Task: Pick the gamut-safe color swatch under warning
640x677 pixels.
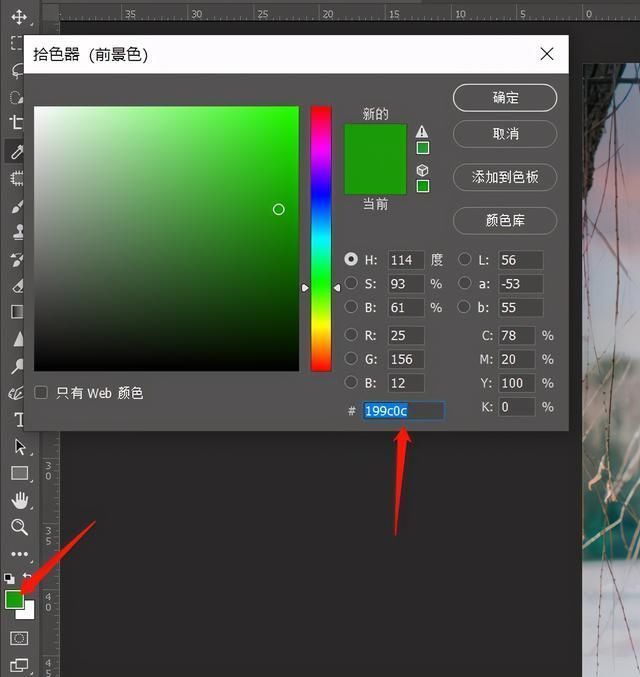Action: click(423, 148)
